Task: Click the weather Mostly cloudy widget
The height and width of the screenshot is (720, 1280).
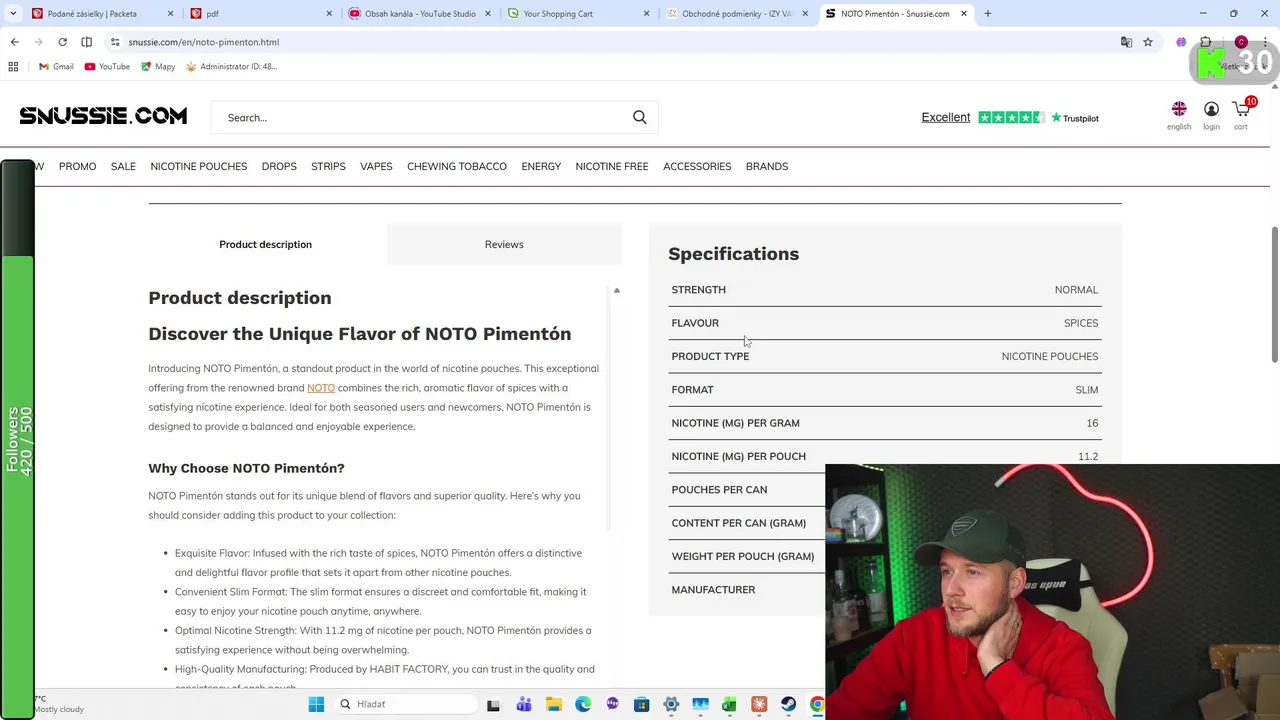Action: (x=59, y=704)
